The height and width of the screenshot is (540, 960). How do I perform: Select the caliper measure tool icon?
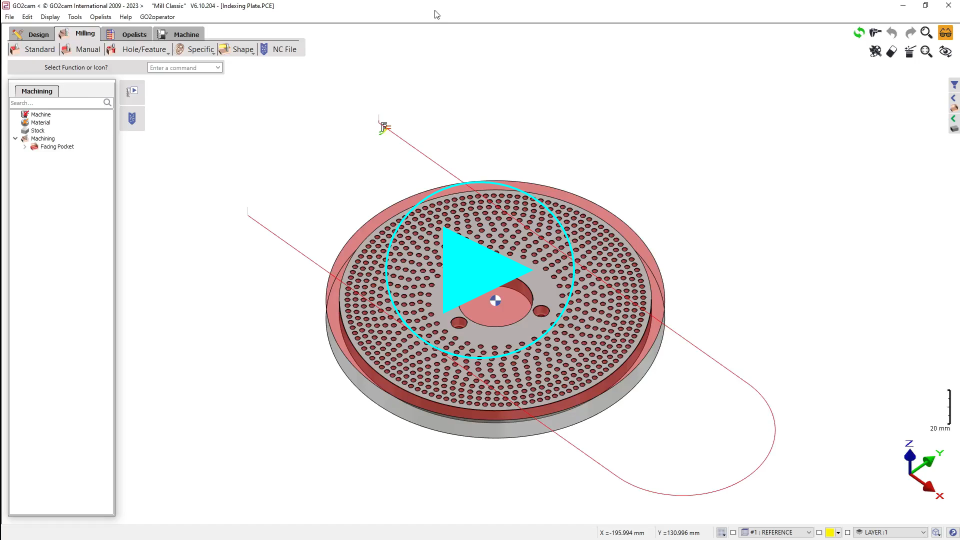click(876, 33)
